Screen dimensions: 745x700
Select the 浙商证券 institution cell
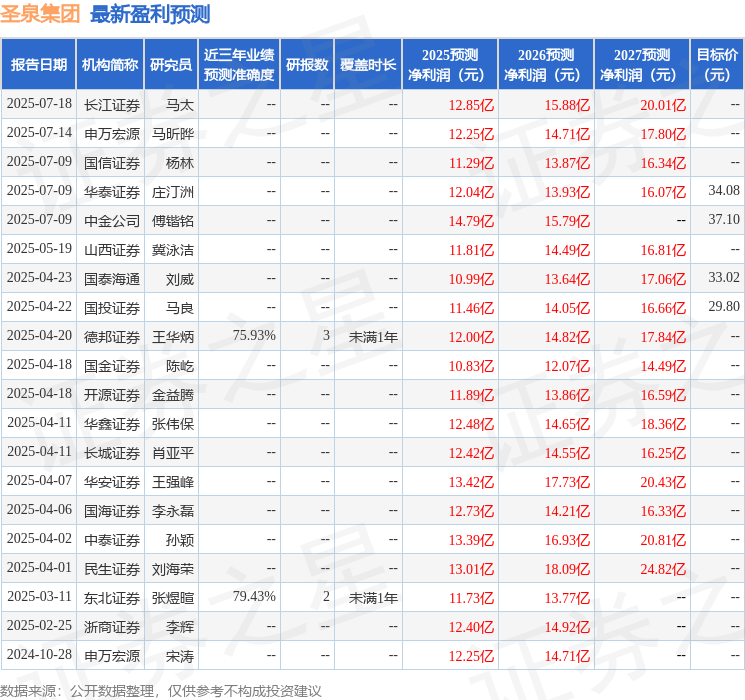tap(112, 627)
